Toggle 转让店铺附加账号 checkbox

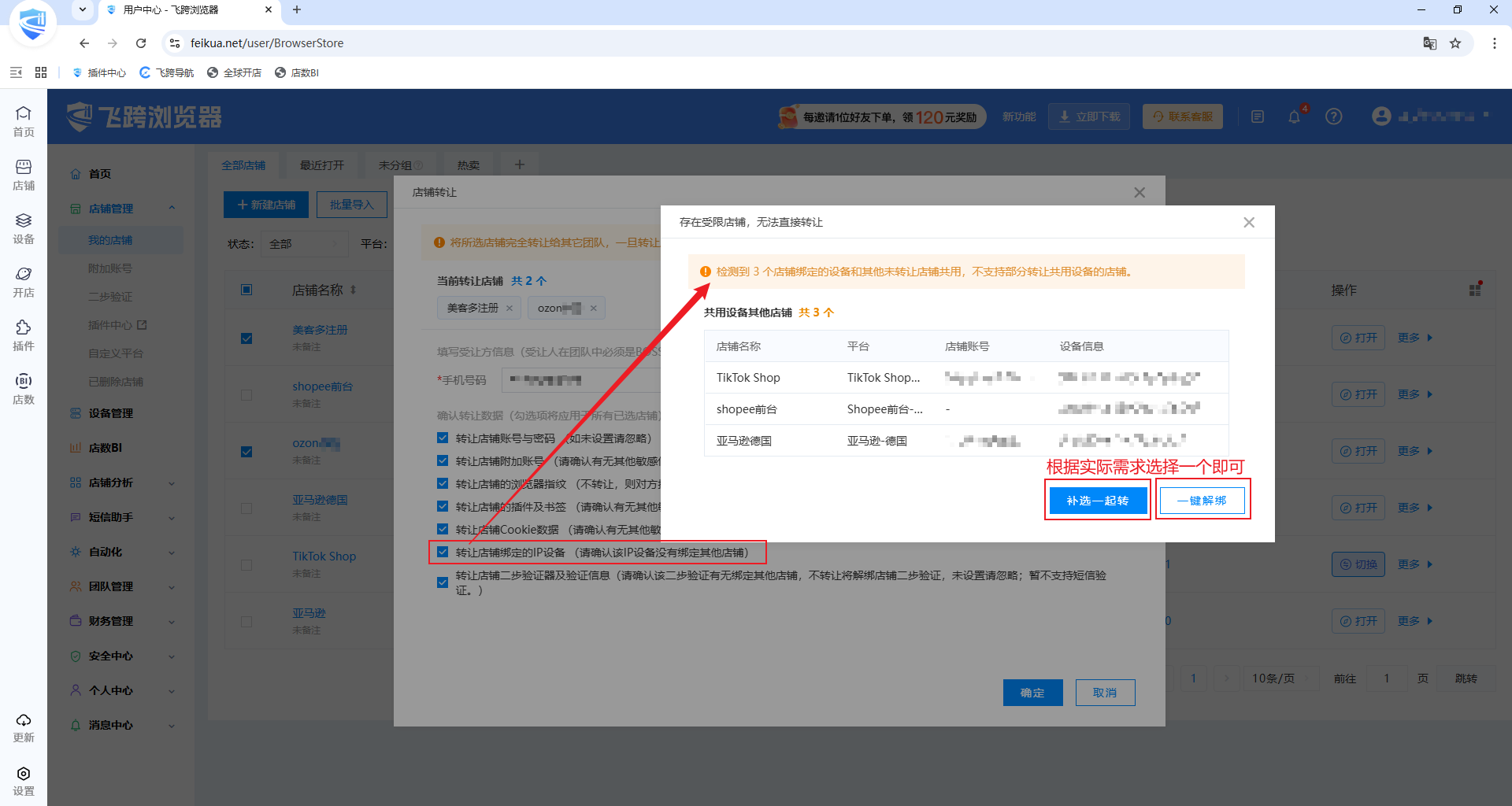pyautogui.click(x=443, y=461)
